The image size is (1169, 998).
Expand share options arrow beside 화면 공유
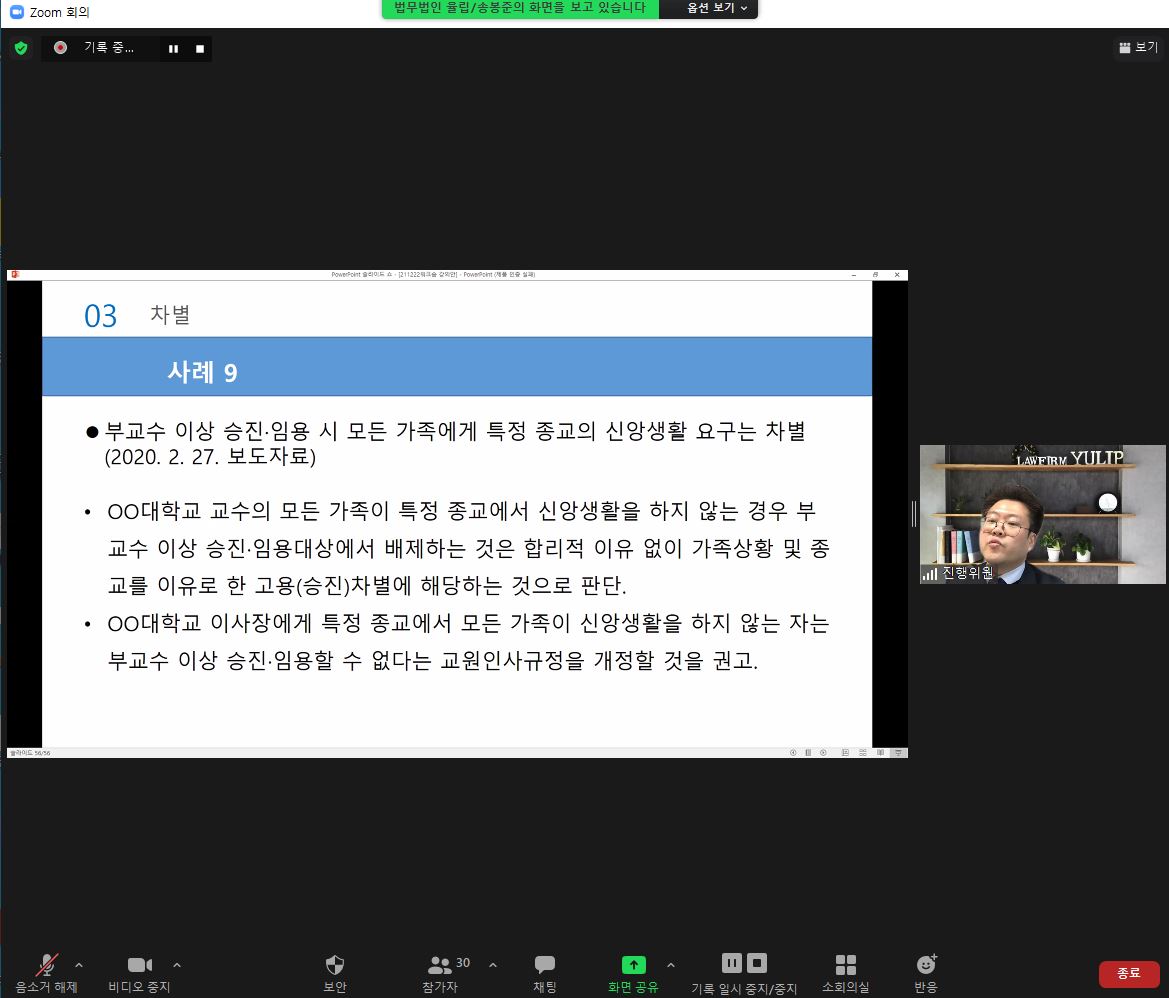pos(670,965)
